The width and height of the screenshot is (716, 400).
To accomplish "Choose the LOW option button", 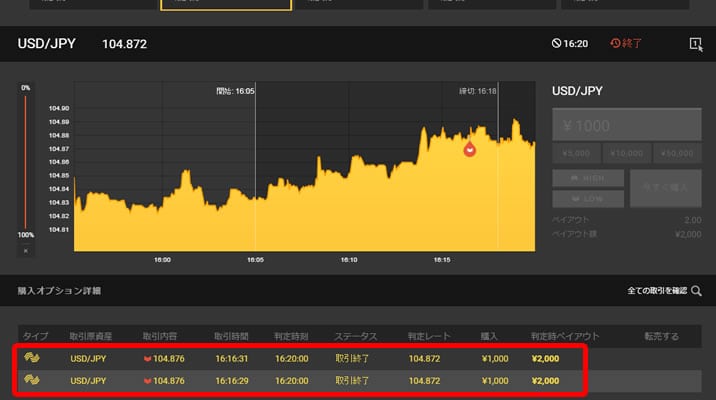I will point(588,199).
